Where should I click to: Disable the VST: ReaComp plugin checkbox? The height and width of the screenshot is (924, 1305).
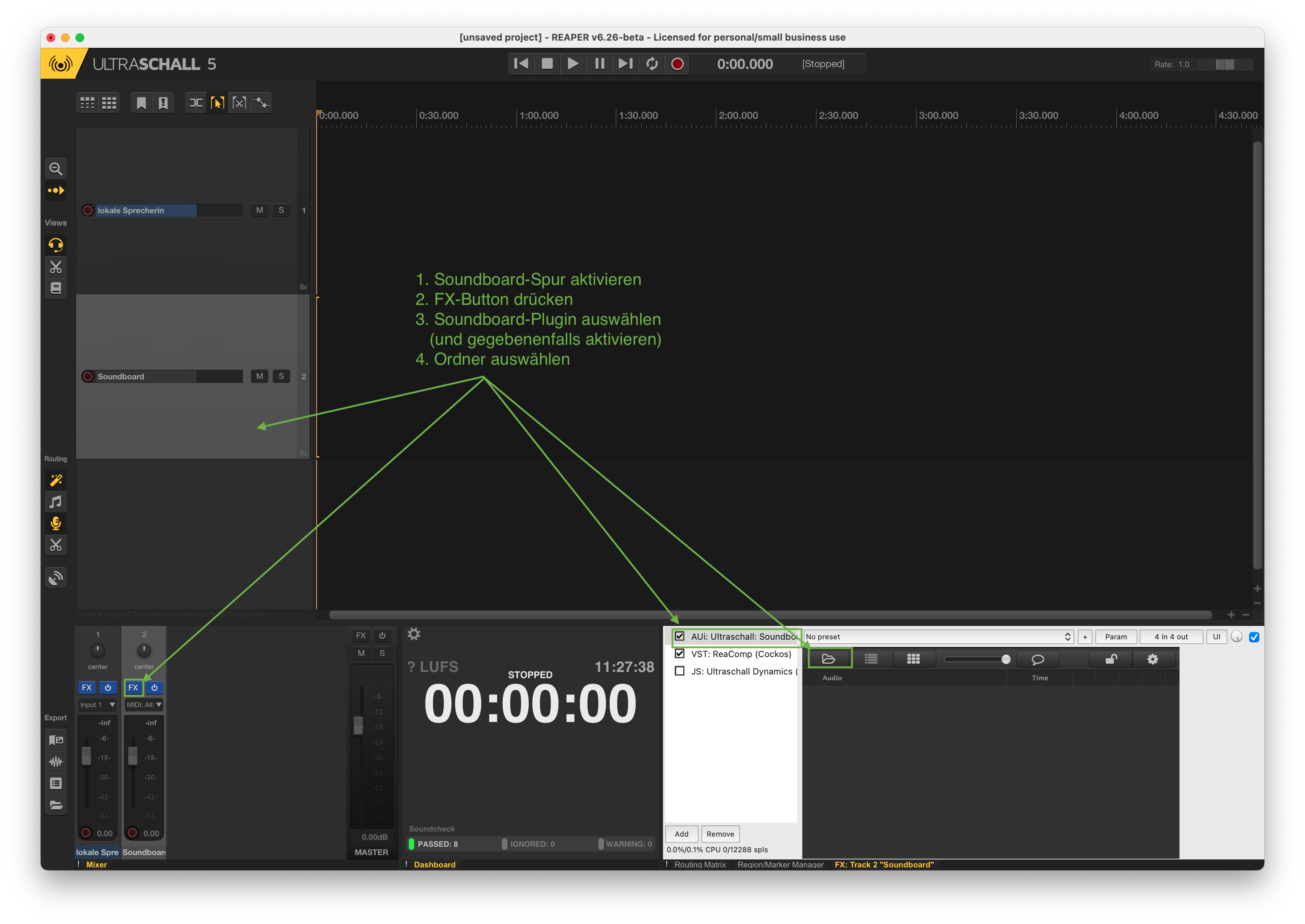pos(680,654)
